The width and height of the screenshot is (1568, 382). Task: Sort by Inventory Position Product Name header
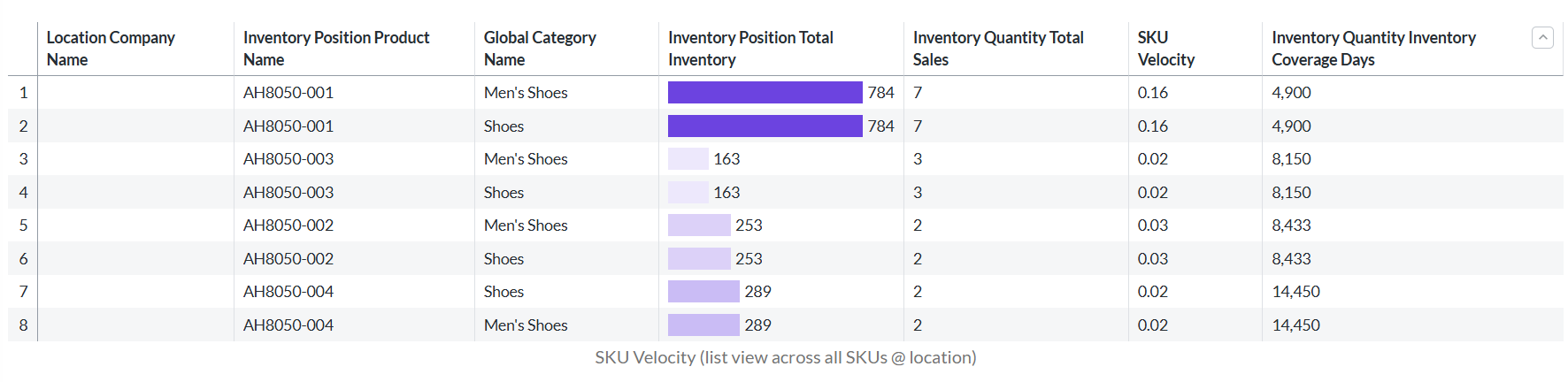pos(336,49)
